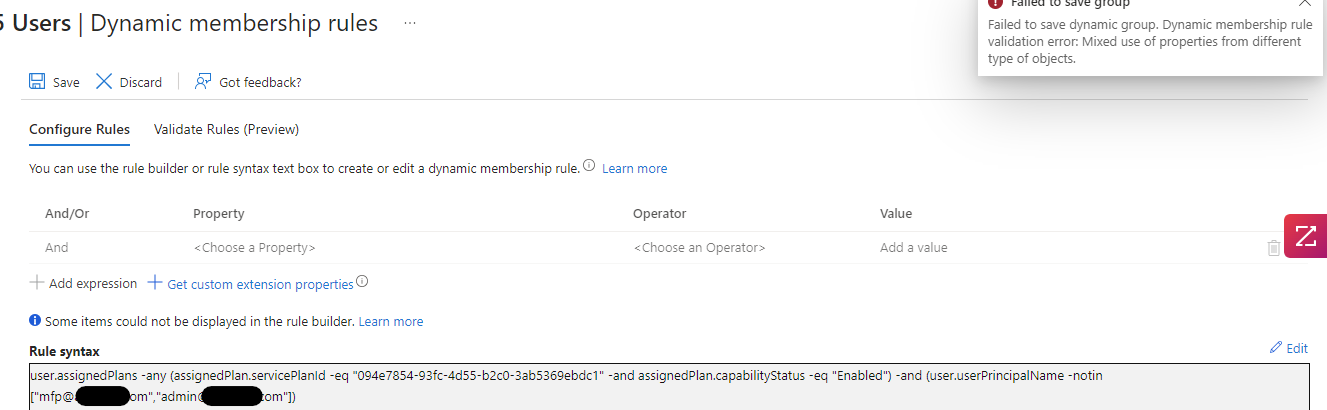Click the trash delete expression icon
This screenshot has width=1327, height=410.
(x=1273, y=248)
